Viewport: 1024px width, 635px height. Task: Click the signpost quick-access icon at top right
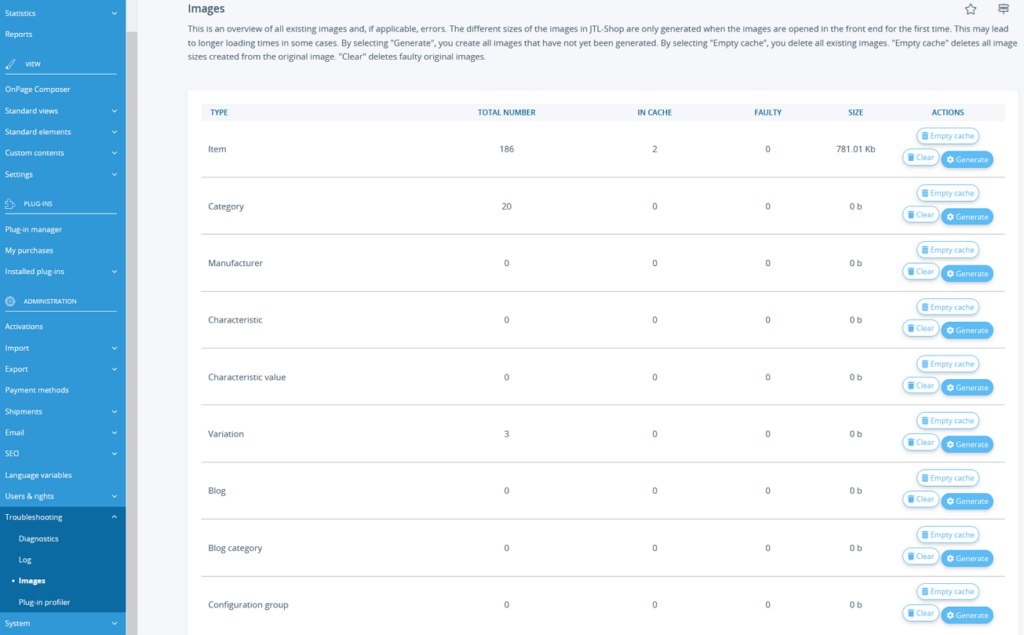click(x=1004, y=8)
